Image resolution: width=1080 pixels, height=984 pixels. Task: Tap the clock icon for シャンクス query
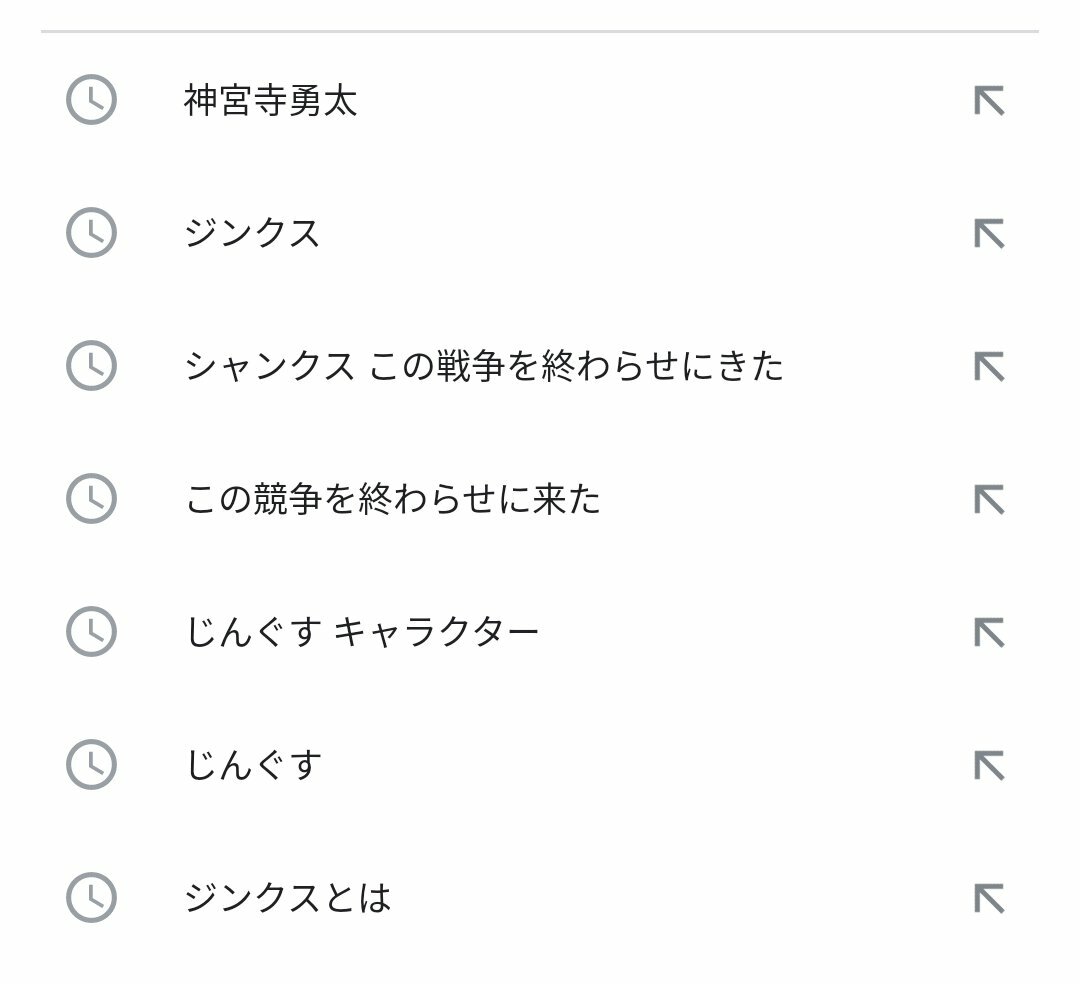click(91, 366)
